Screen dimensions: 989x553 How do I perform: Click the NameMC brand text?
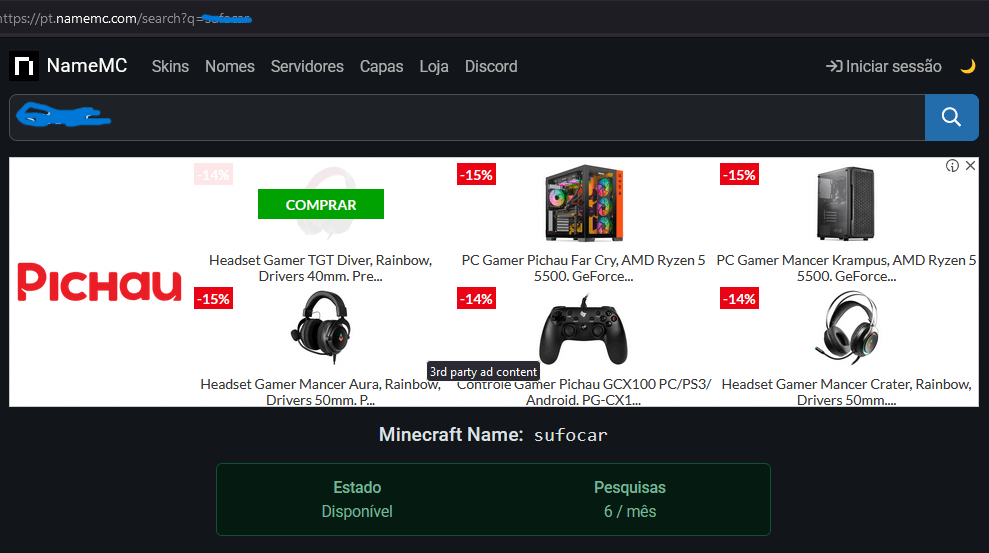pyautogui.click(x=87, y=66)
